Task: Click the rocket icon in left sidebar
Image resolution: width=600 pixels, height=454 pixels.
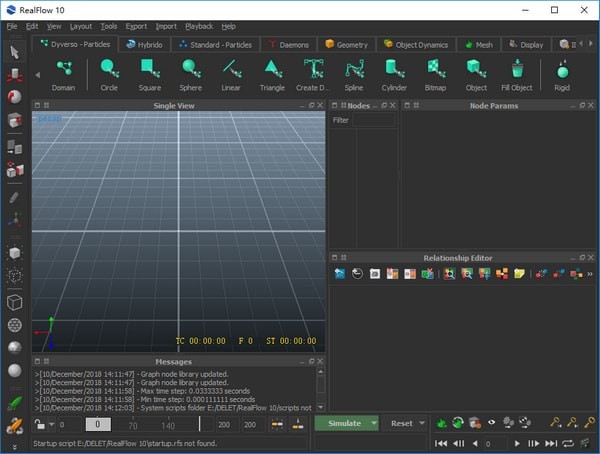Action: pyautogui.click(x=15, y=425)
